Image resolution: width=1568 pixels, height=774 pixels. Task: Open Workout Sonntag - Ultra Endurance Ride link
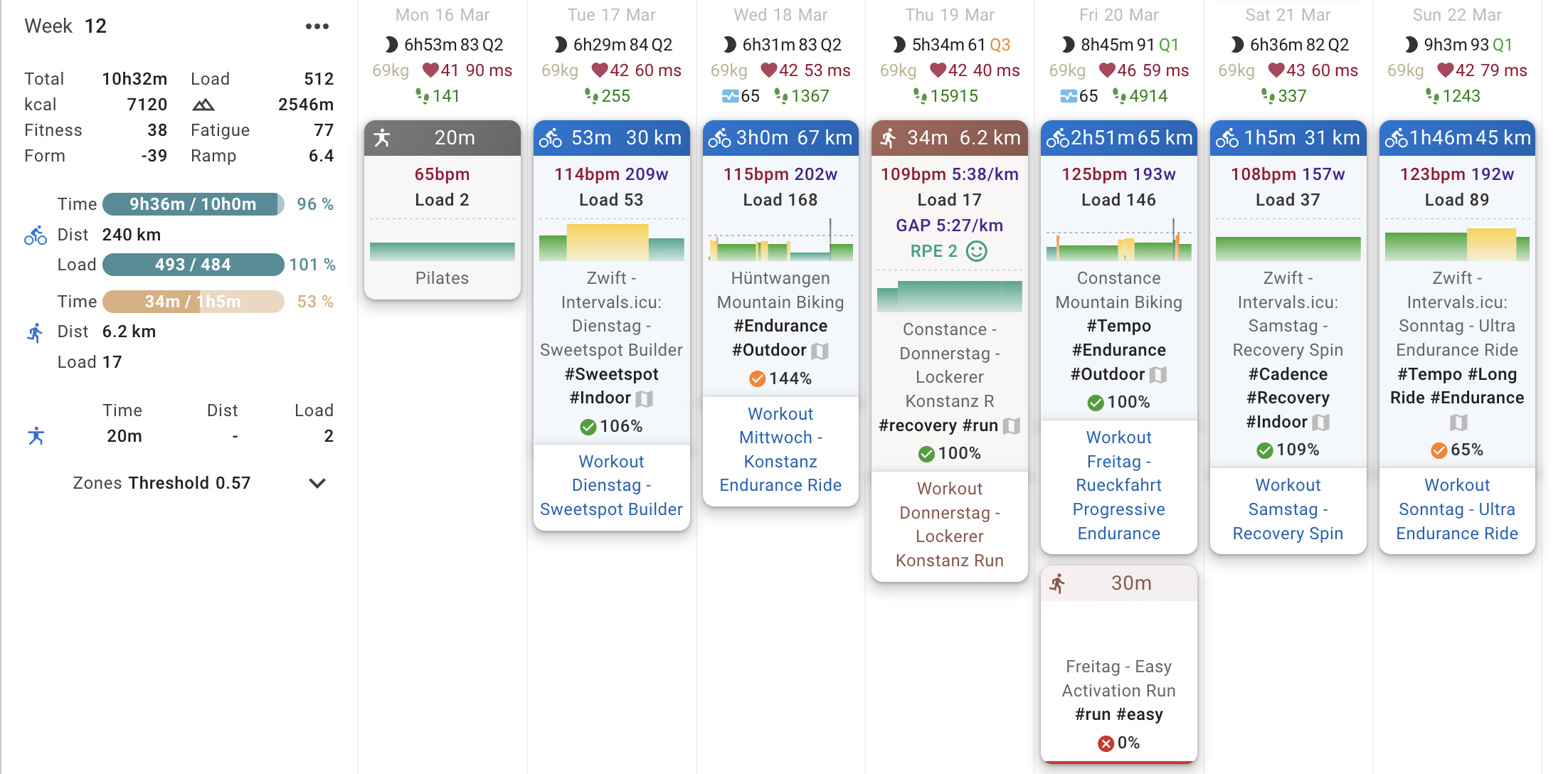(x=1456, y=509)
